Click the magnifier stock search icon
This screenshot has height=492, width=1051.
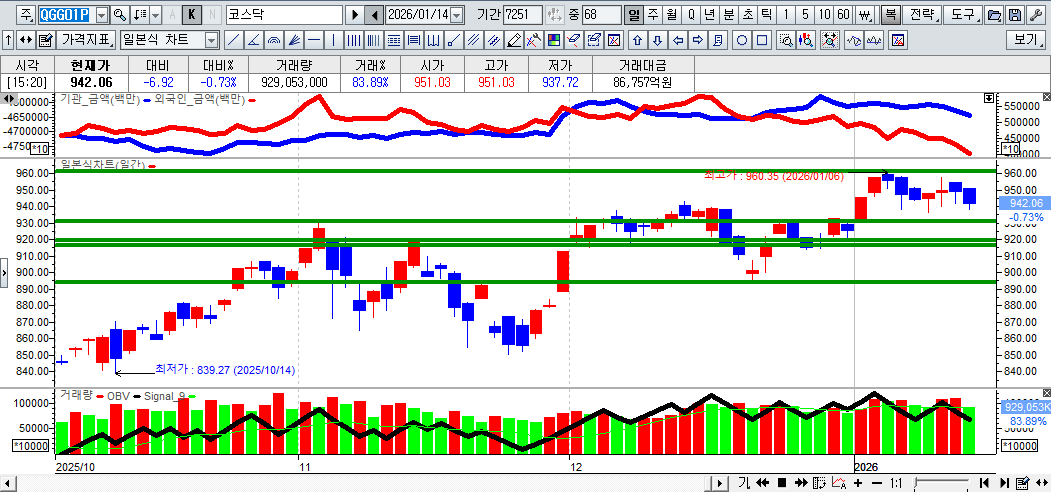[x=119, y=15]
